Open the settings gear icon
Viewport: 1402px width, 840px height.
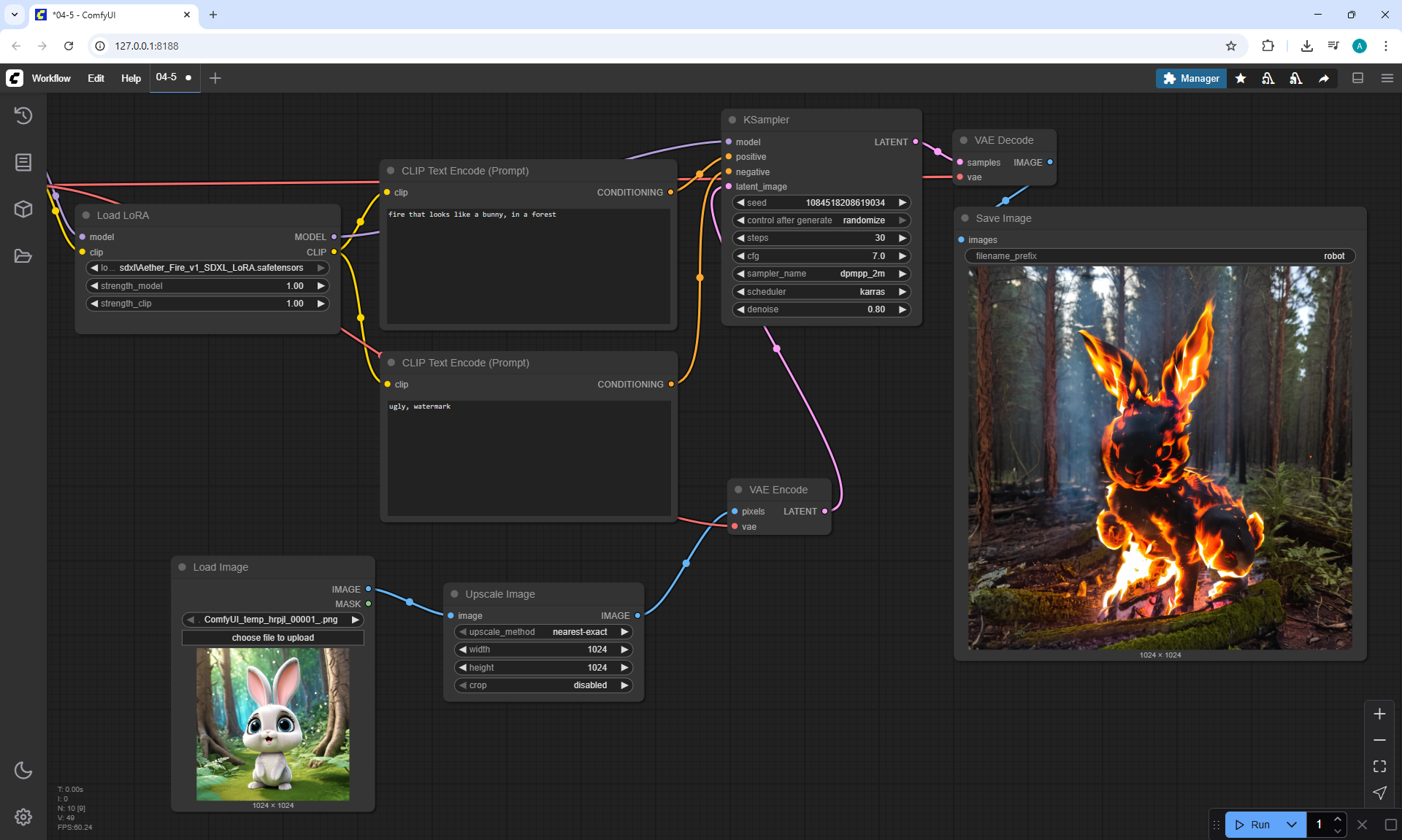point(23,817)
